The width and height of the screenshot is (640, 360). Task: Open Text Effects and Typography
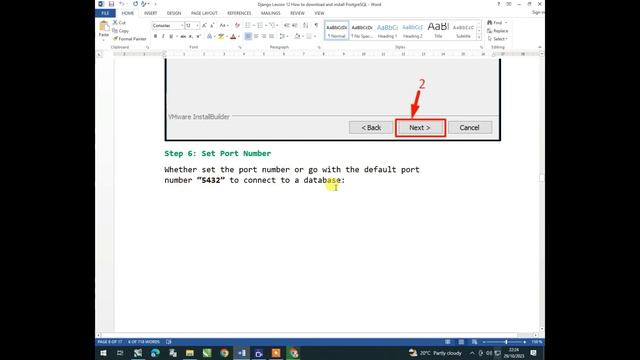point(209,36)
